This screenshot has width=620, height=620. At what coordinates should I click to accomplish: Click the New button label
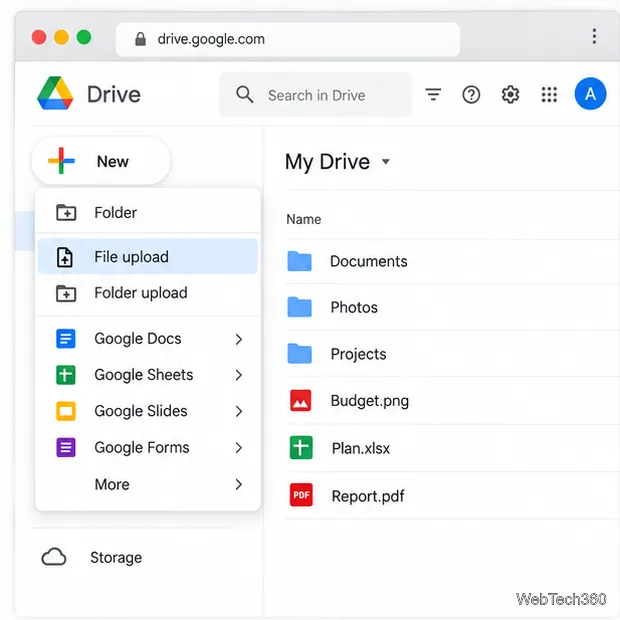coord(113,161)
